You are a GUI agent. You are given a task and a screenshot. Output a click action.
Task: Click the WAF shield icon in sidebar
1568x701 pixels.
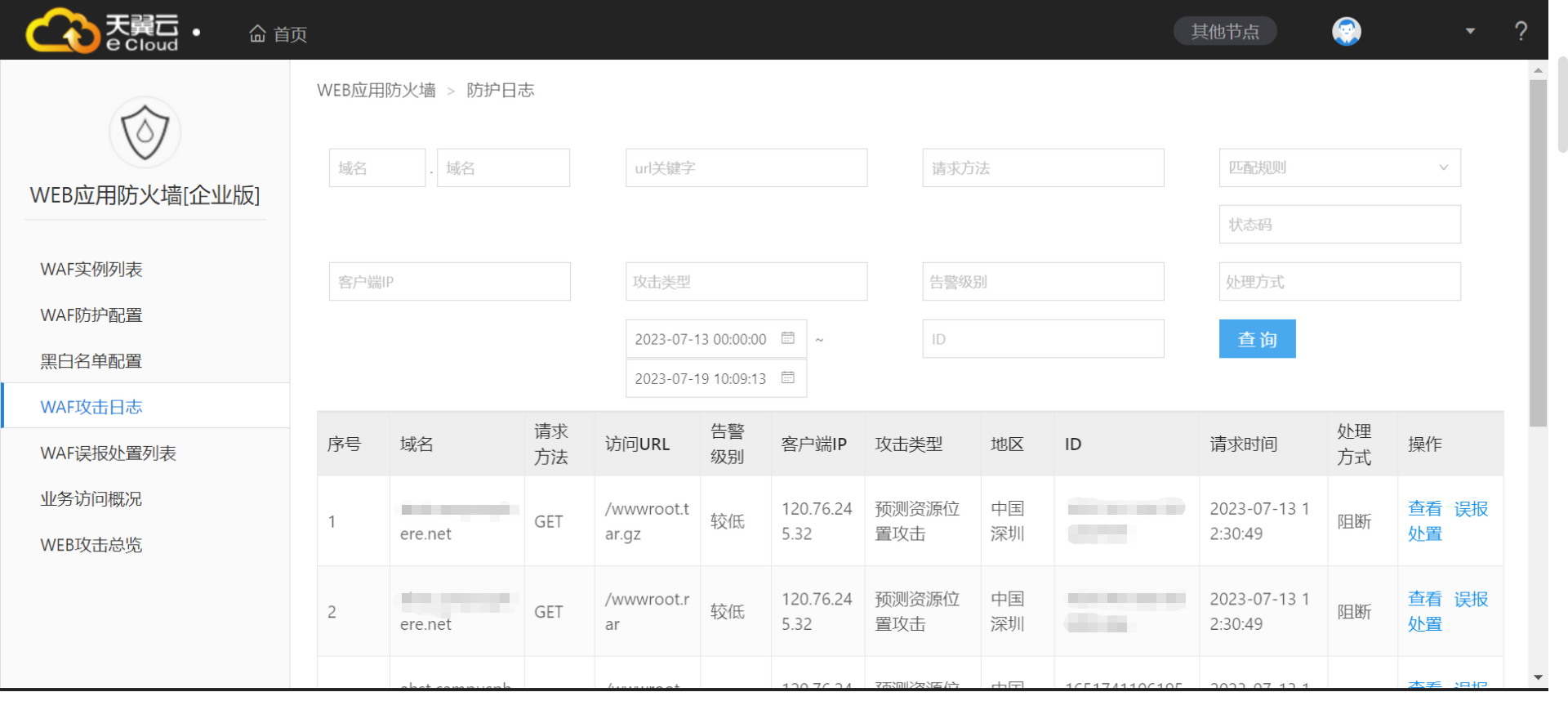(x=145, y=132)
